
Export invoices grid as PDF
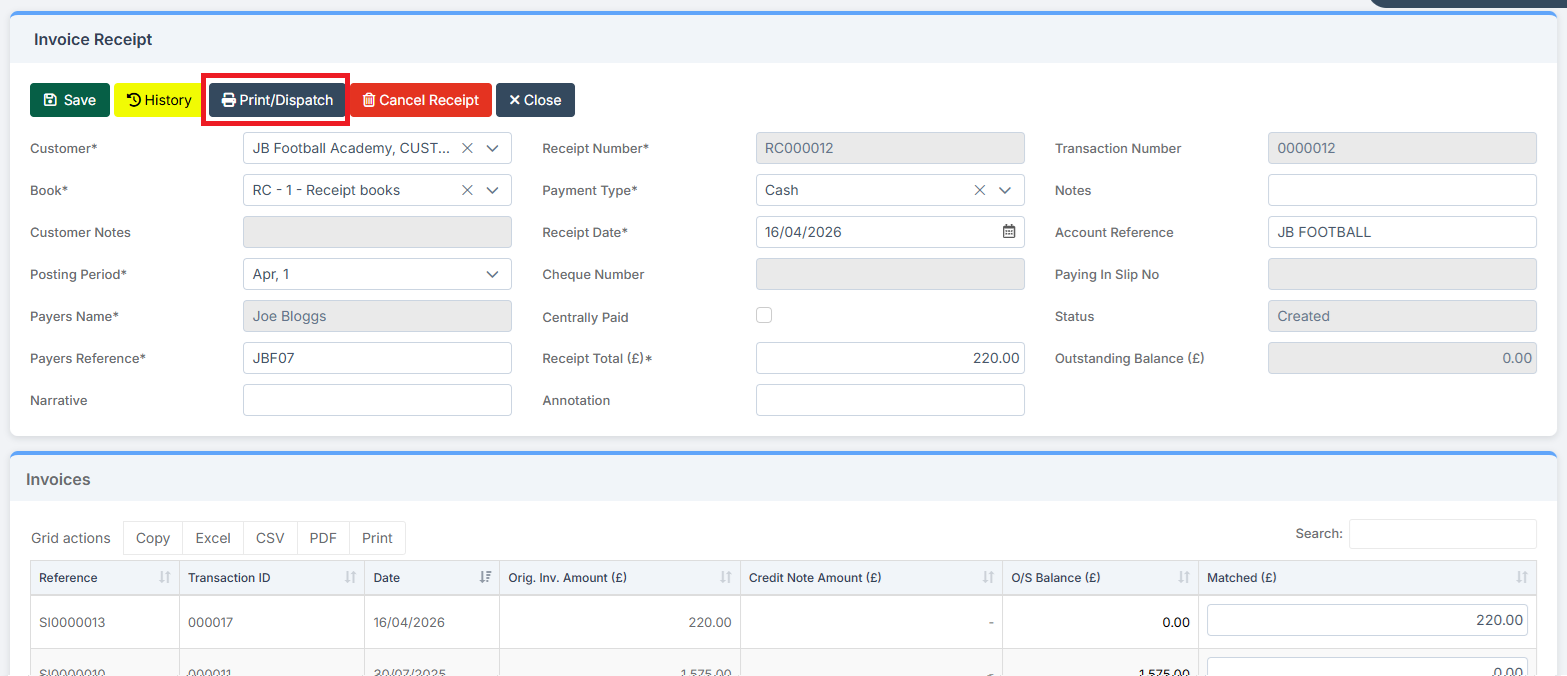pyautogui.click(x=323, y=538)
